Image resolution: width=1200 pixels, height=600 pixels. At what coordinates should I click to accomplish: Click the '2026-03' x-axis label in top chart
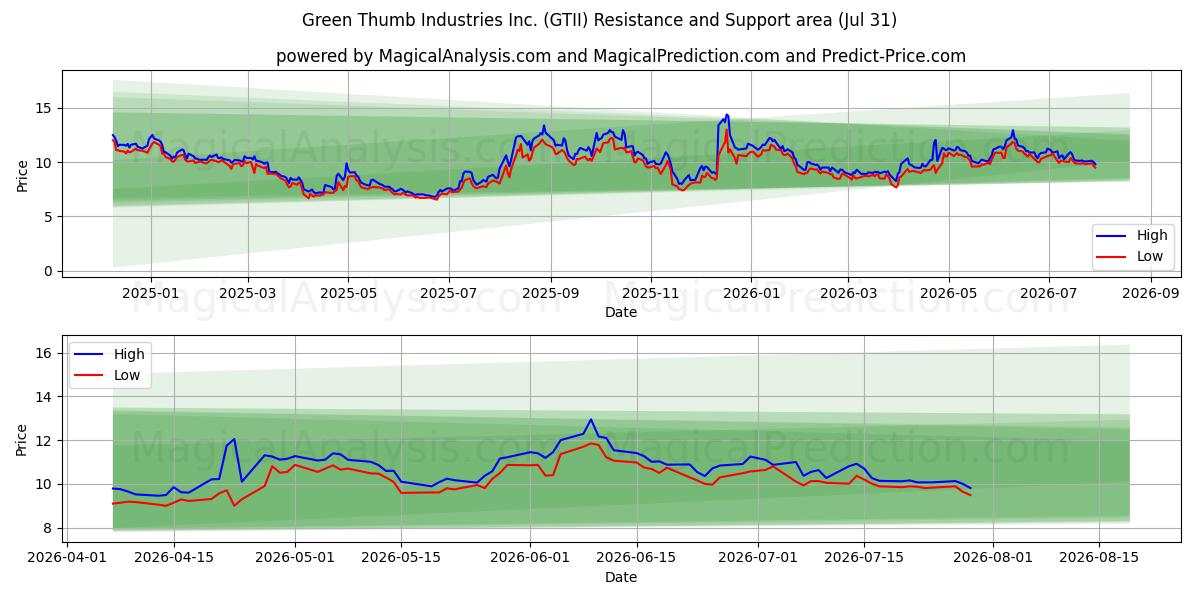click(847, 294)
